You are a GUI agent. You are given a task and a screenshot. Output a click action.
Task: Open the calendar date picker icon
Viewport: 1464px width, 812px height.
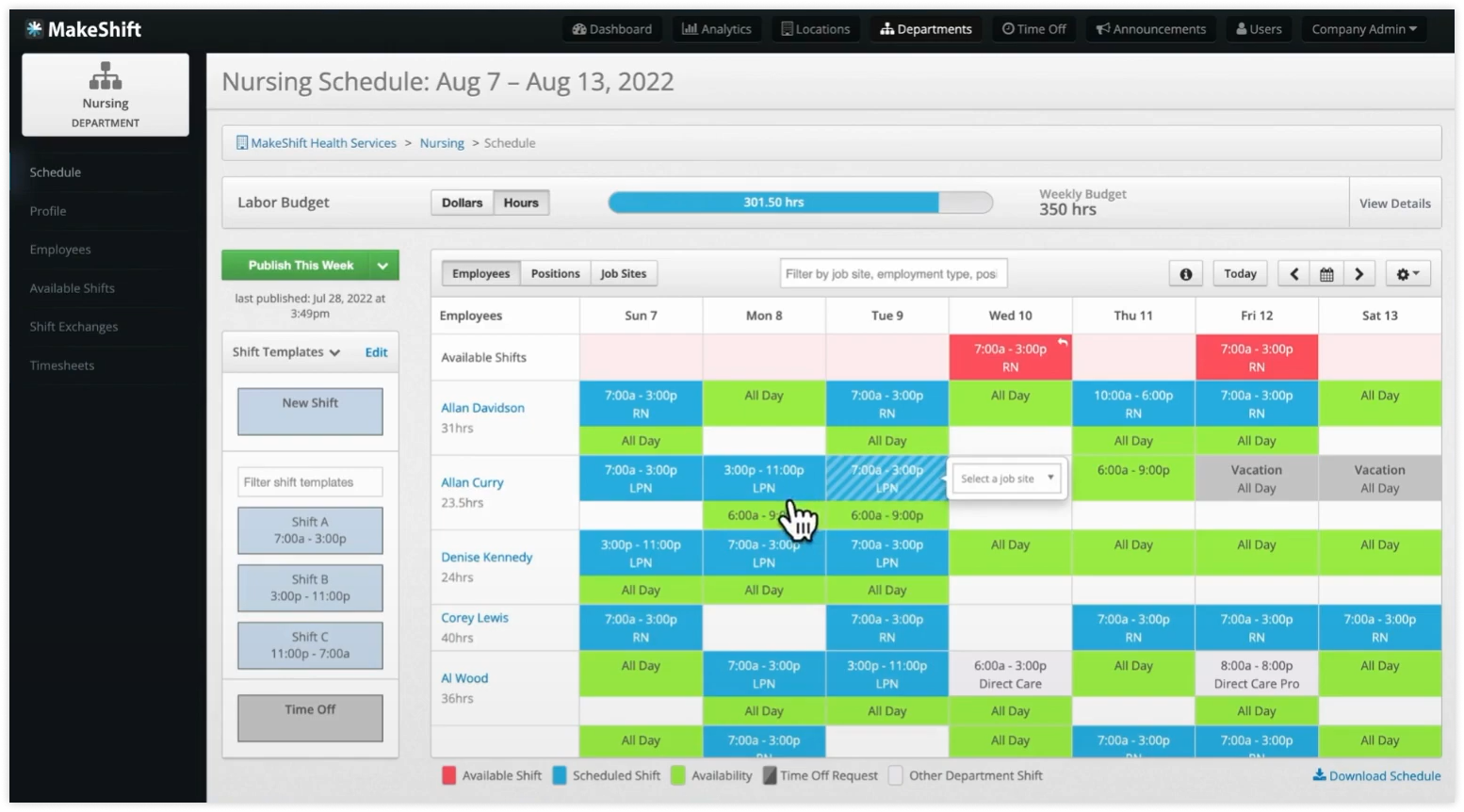[x=1326, y=274]
